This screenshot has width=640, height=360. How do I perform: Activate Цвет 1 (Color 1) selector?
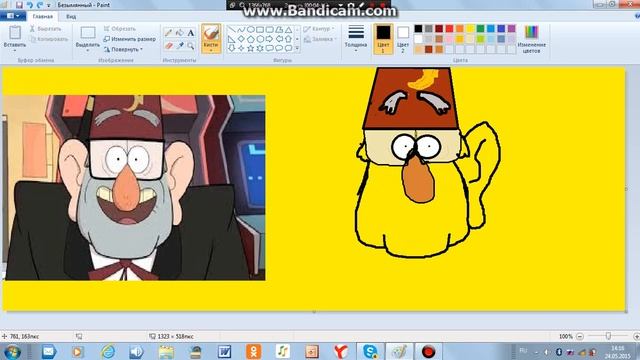383,39
